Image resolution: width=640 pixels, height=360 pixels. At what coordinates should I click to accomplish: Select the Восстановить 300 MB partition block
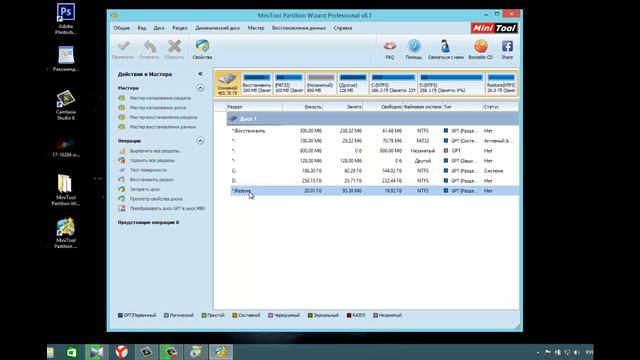pyautogui.click(x=257, y=84)
